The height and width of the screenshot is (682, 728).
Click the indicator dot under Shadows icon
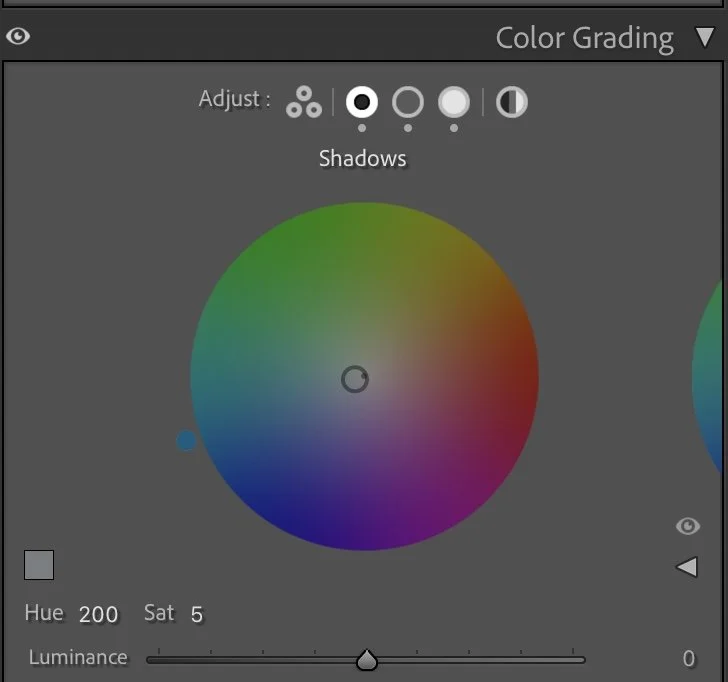pos(362,128)
